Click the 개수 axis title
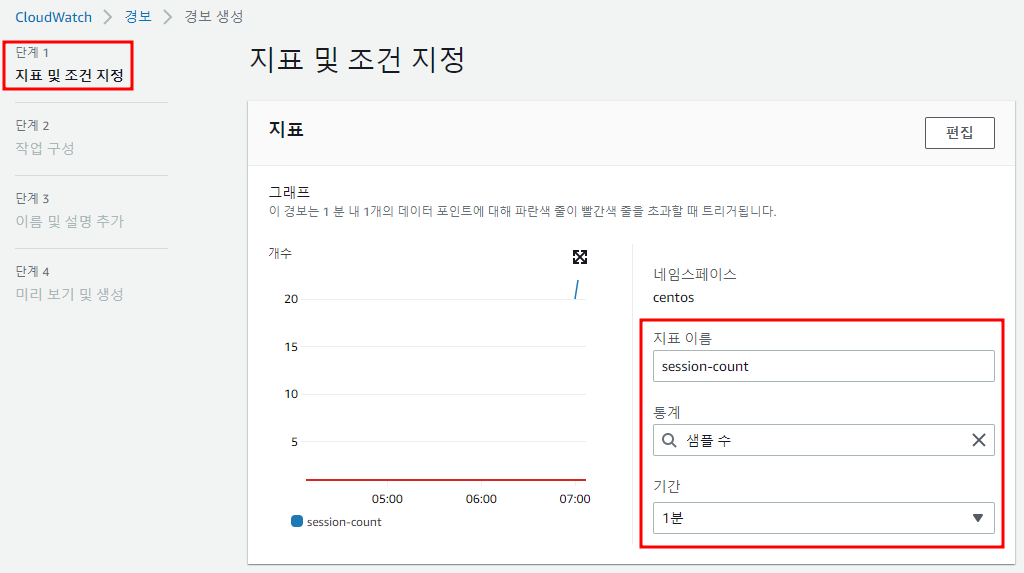1024x573 pixels. [x=280, y=254]
